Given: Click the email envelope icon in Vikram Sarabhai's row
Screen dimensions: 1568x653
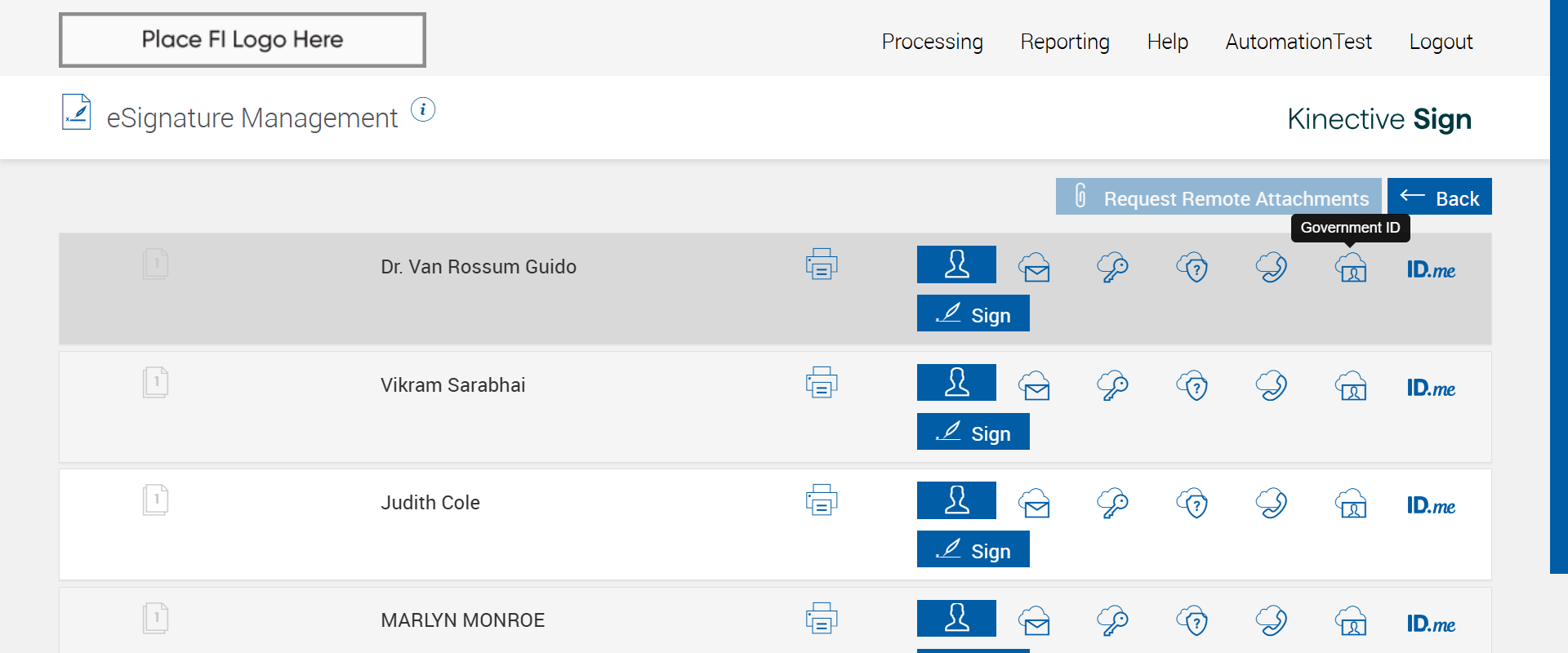Looking at the screenshot, I should [x=1035, y=385].
